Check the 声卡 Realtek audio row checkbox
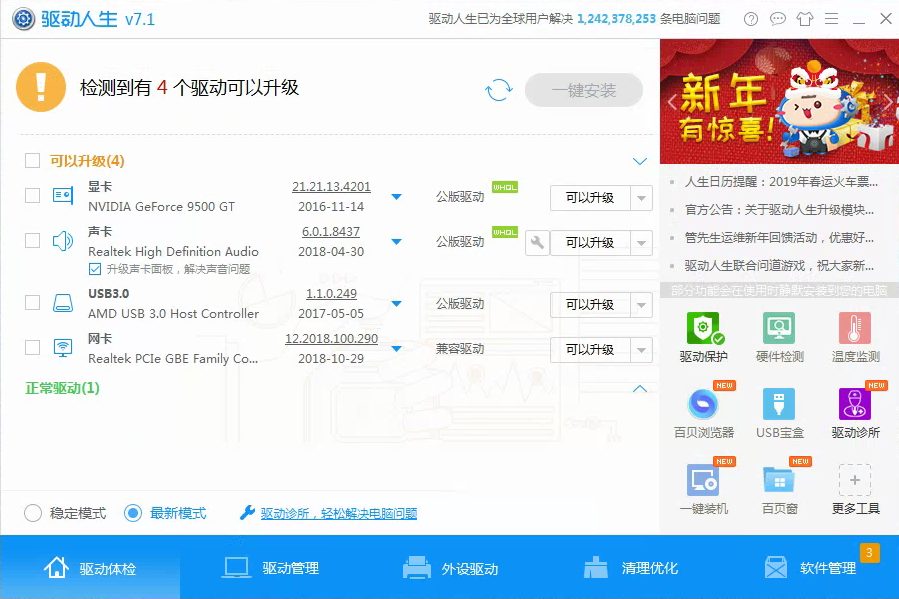This screenshot has width=899, height=599. pyautogui.click(x=32, y=240)
